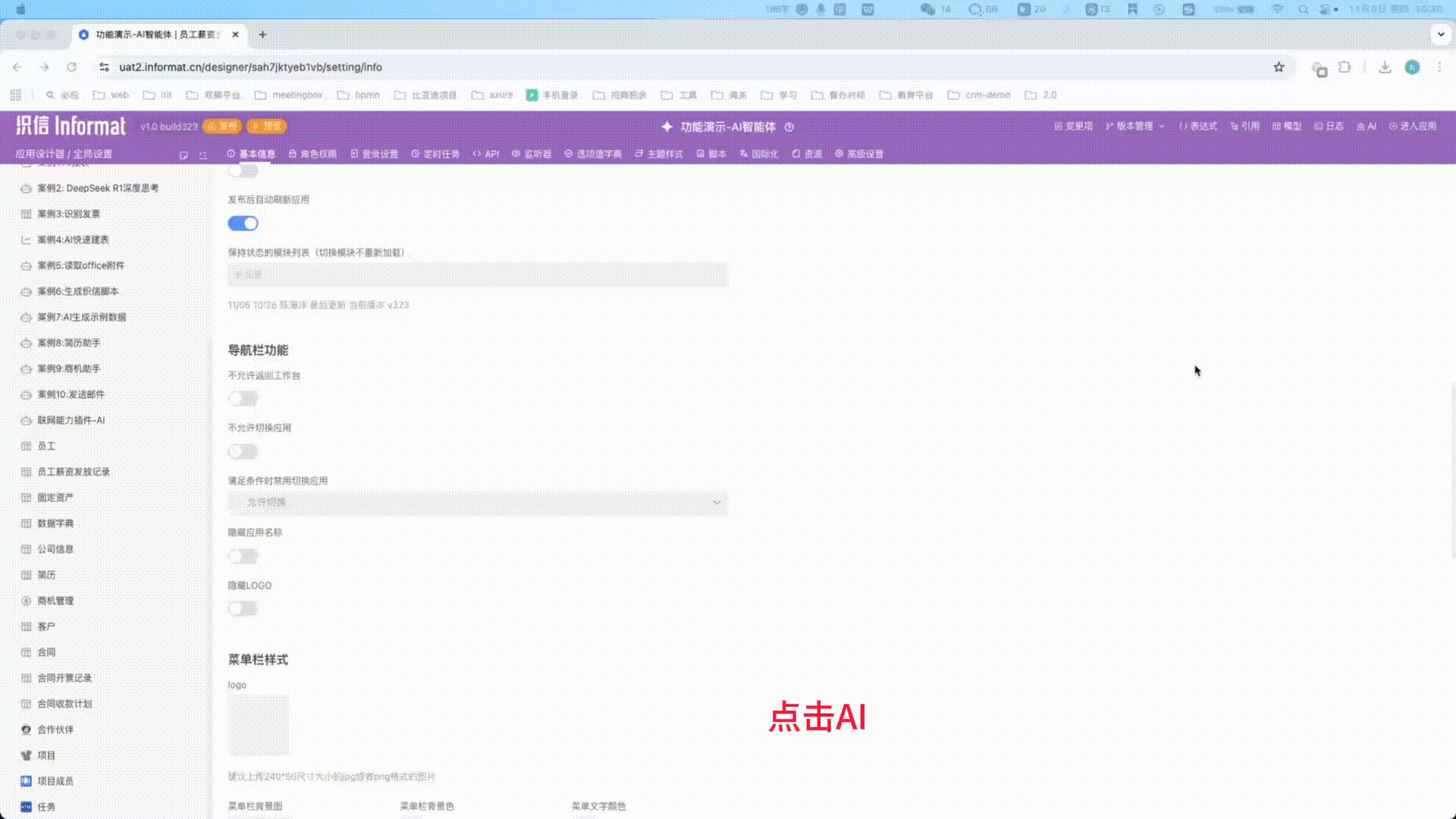Image resolution: width=1456 pixels, height=819 pixels.
Task: Turn on 隐藏LOGO switch
Action: click(243, 609)
